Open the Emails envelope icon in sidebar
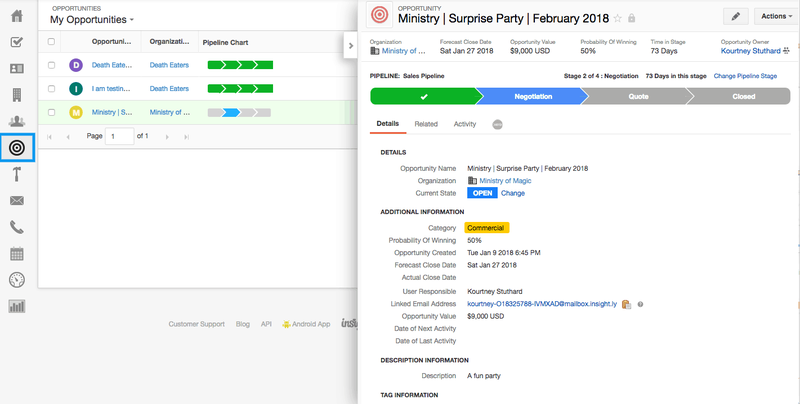 17,200
